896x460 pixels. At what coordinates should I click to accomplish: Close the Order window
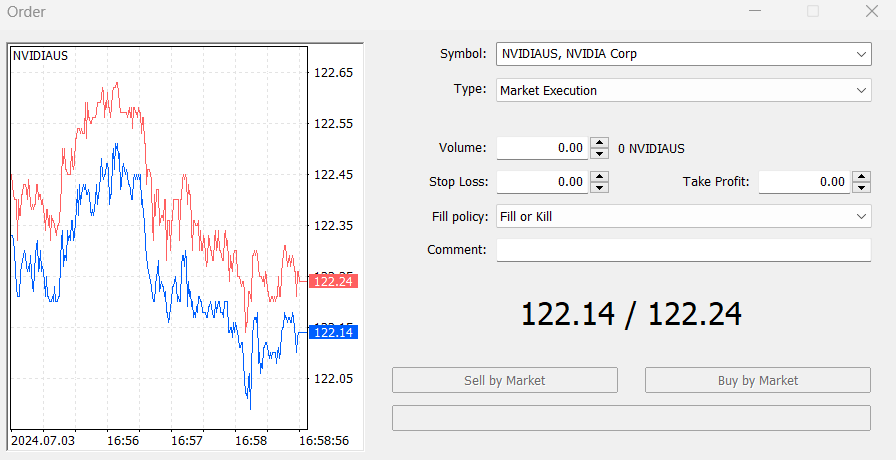pyautogui.click(x=871, y=12)
